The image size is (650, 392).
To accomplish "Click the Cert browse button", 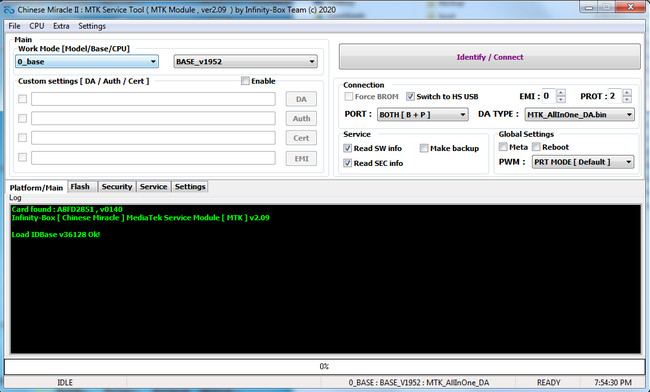I will pos(301,138).
